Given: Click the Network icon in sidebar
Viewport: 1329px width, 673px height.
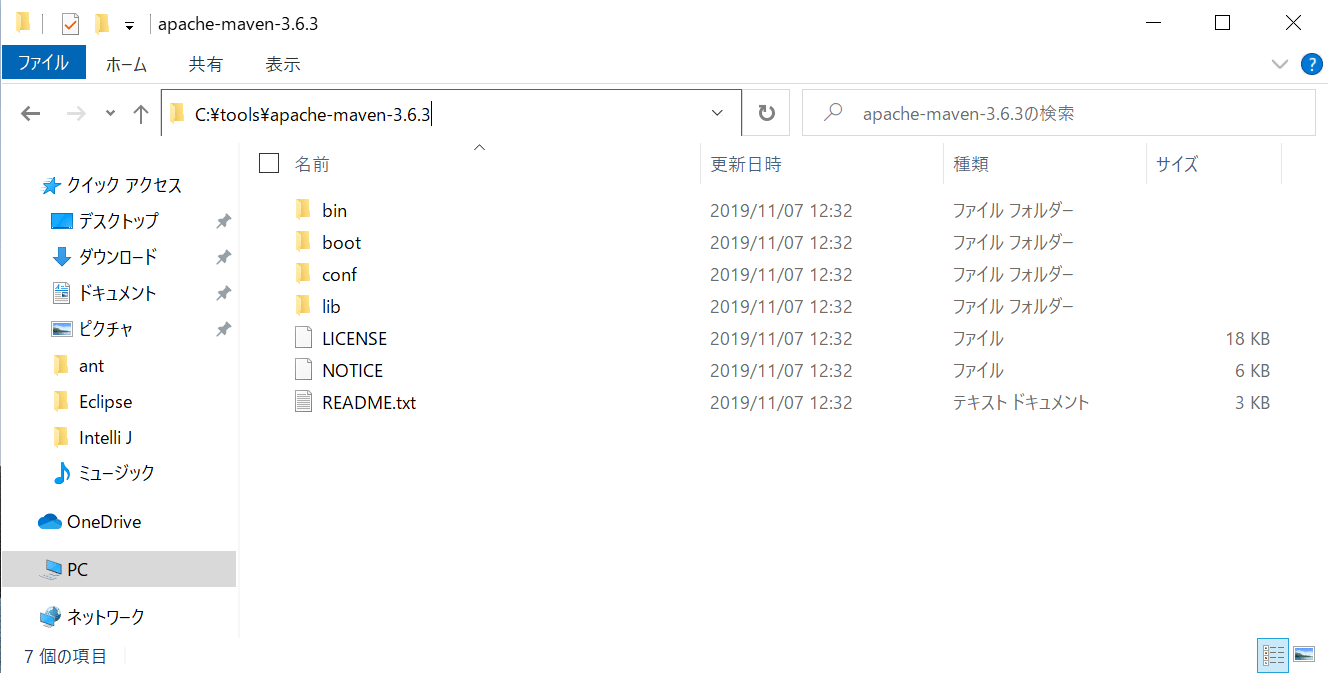Looking at the screenshot, I should (50, 617).
